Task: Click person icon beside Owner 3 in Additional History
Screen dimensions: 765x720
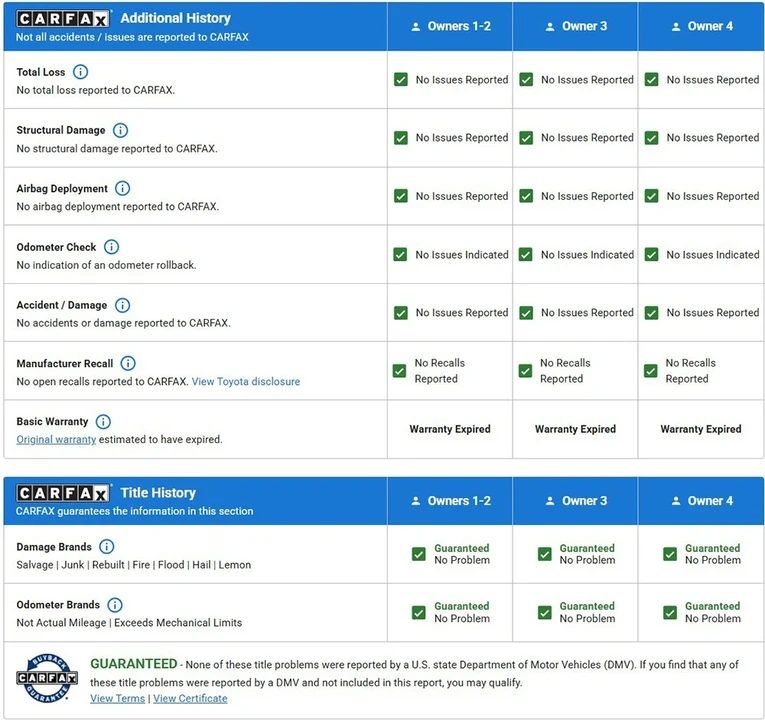Action: [550, 27]
